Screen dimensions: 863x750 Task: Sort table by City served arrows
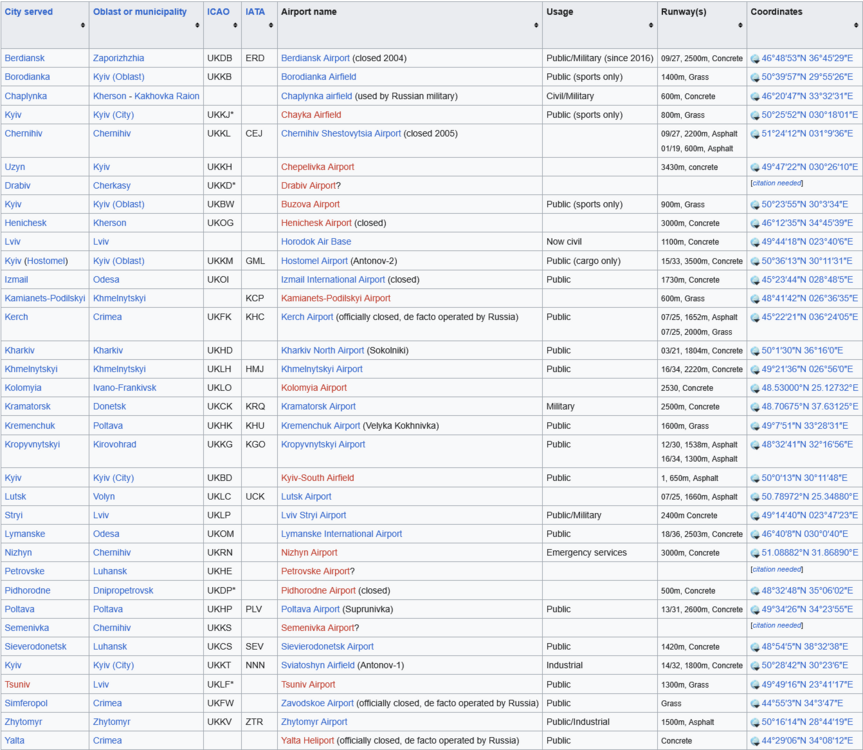pyautogui.click(x=83, y=25)
